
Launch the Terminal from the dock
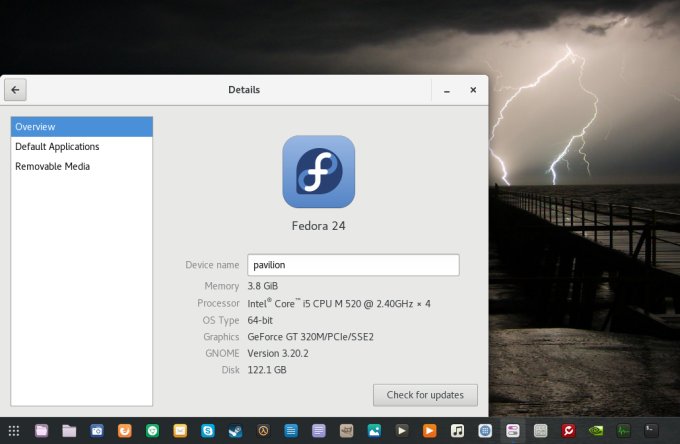click(651, 431)
